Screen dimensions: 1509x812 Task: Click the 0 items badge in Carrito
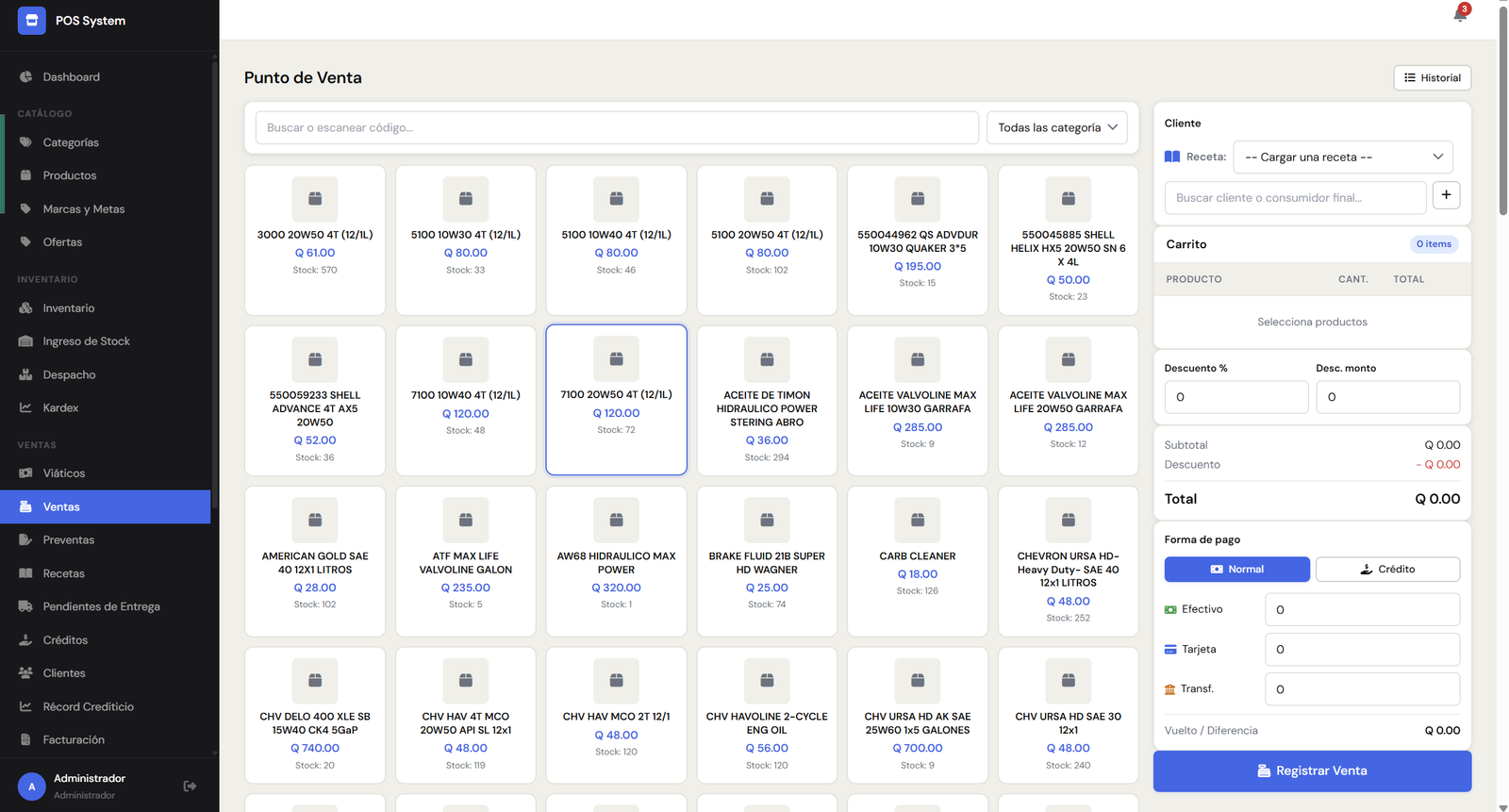1434,244
